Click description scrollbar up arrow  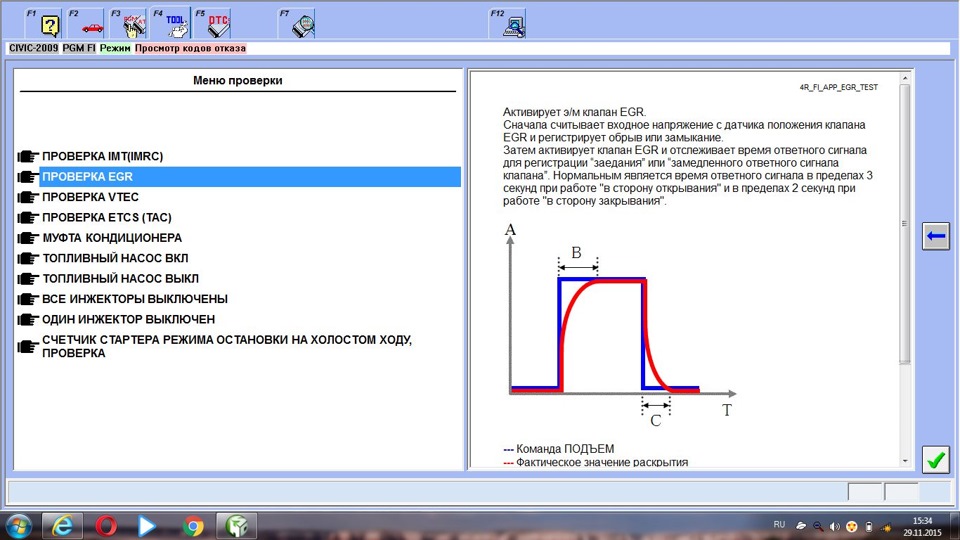pyautogui.click(x=905, y=78)
